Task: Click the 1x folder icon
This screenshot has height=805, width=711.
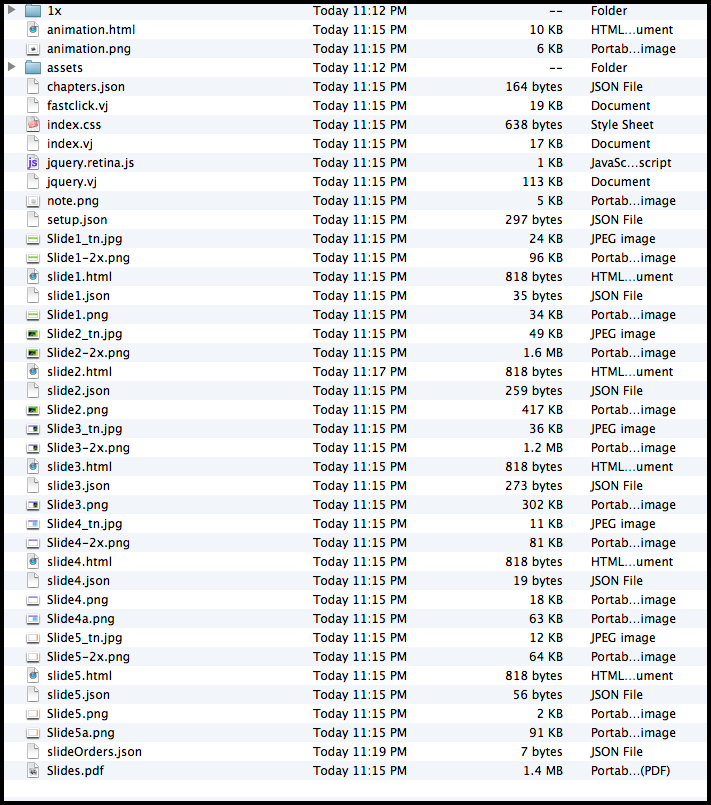Action: (33, 10)
